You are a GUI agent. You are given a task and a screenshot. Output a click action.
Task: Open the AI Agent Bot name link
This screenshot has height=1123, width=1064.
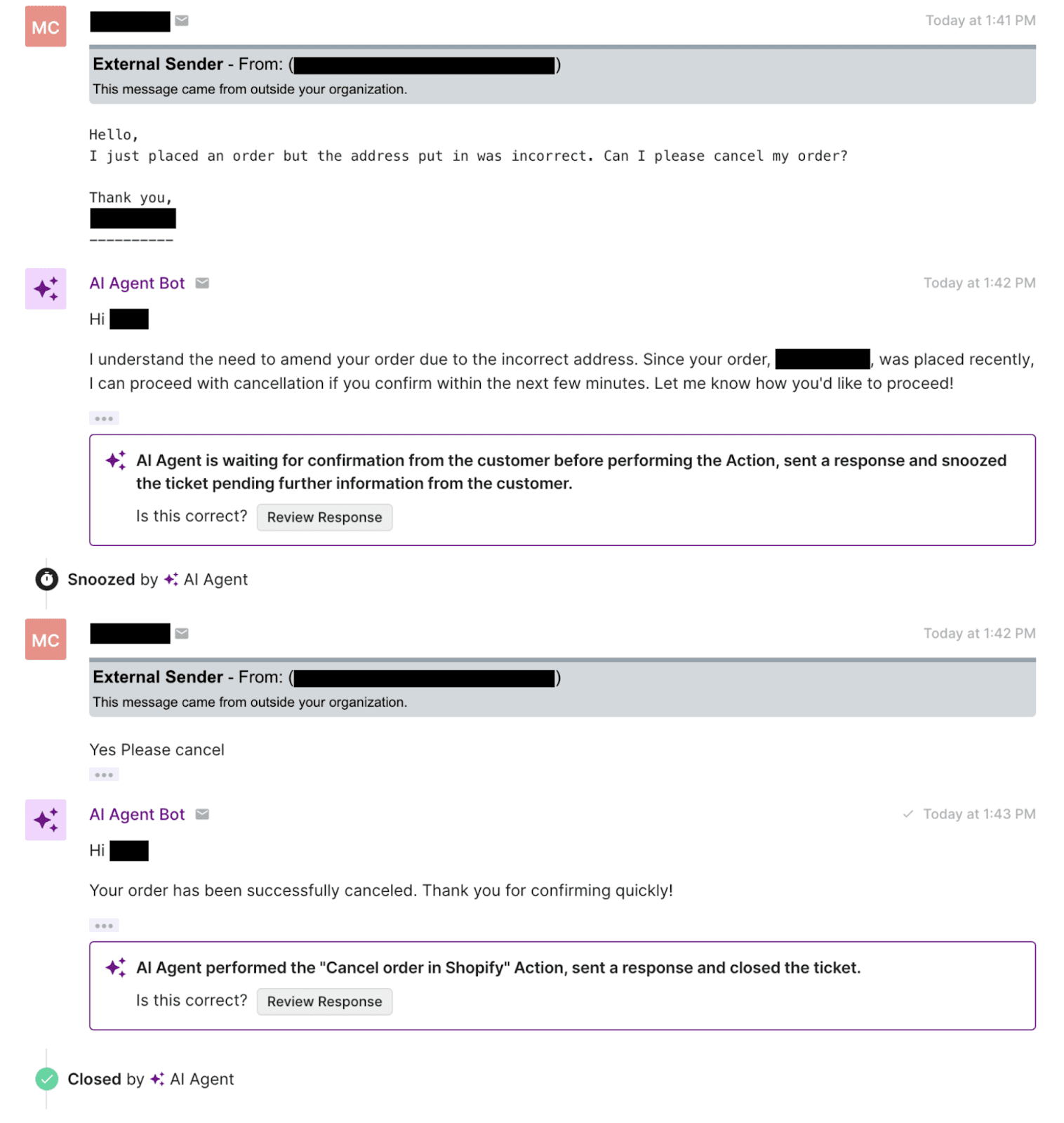click(x=137, y=283)
